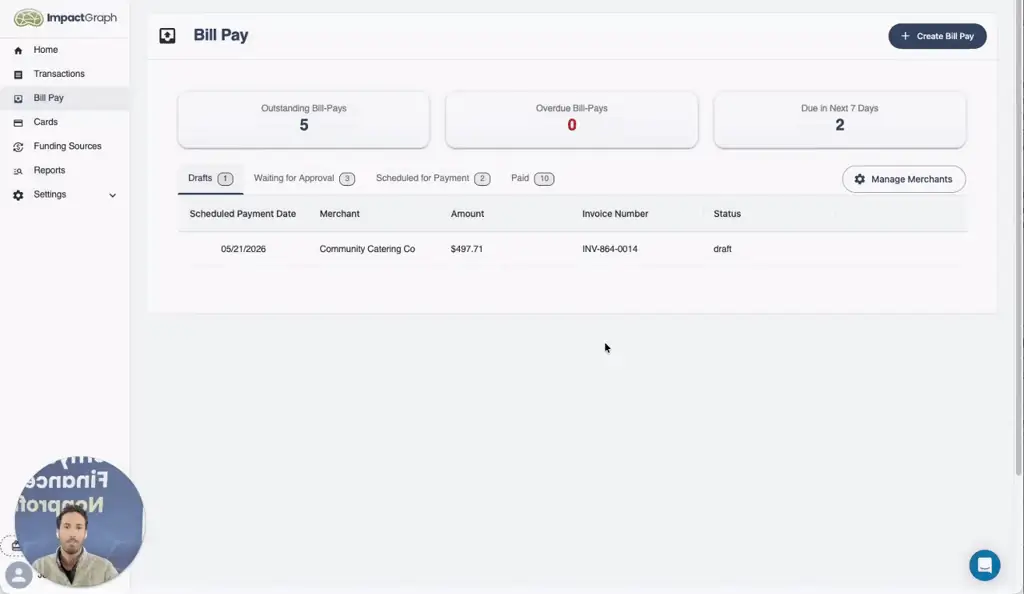Open Home via the house icon

point(18,50)
